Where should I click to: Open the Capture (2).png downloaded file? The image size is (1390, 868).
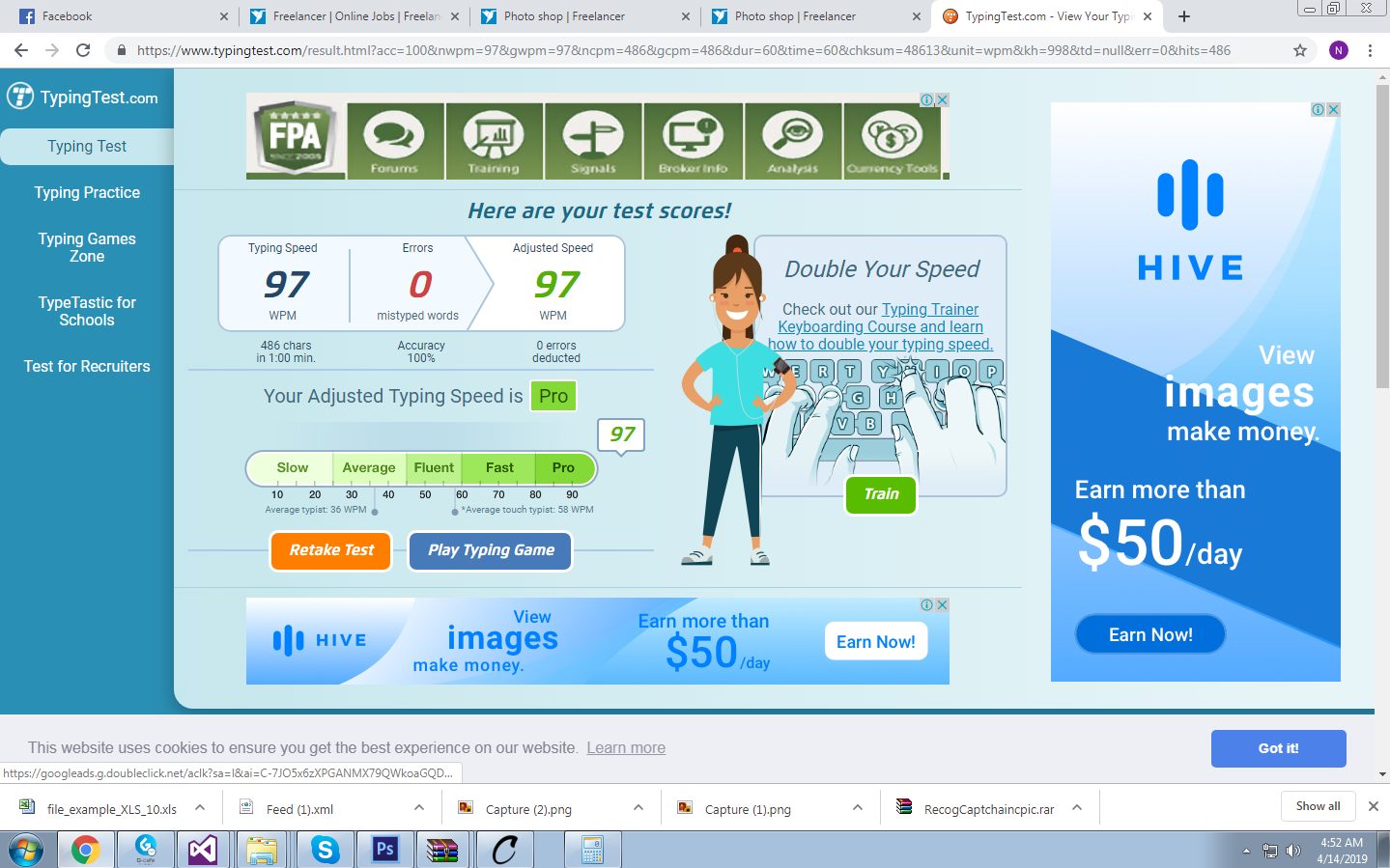(x=527, y=809)
